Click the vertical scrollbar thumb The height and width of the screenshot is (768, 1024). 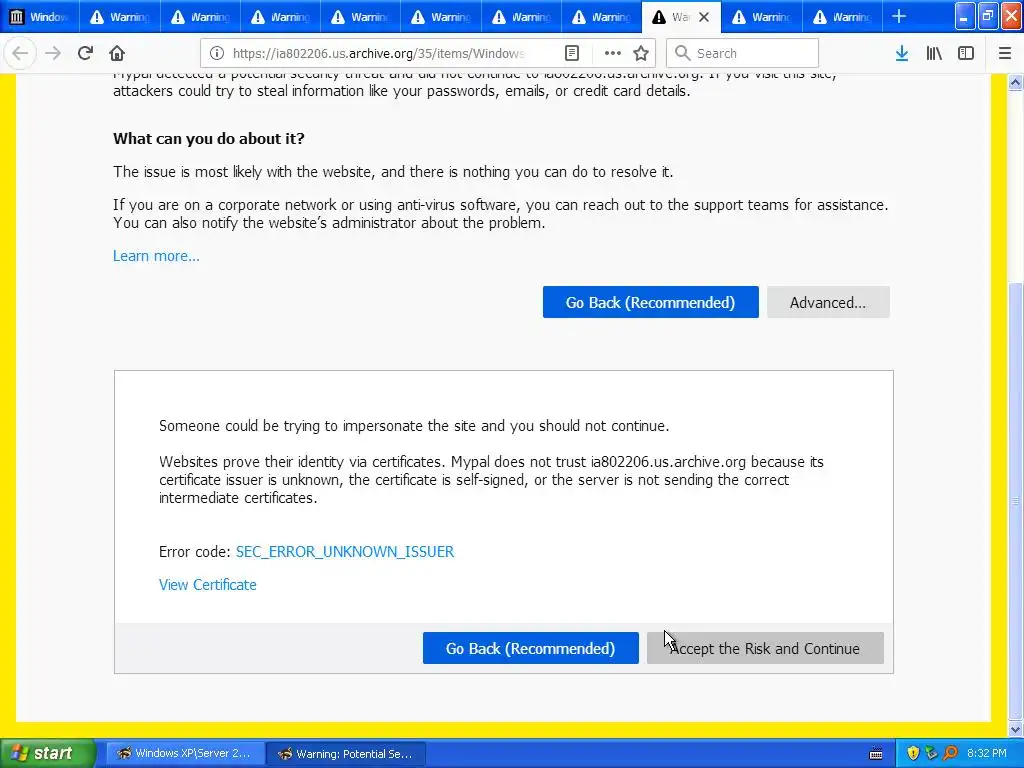(x=1016, y=501)
